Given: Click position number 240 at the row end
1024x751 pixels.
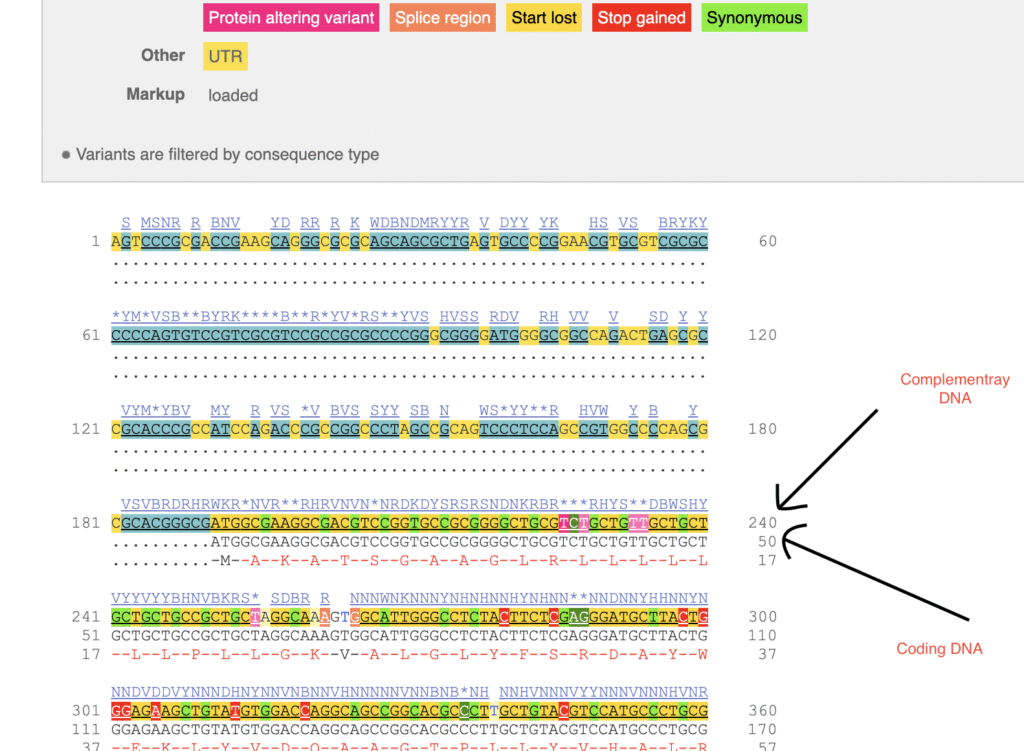Looking at the screenshot, I should 762,522.
